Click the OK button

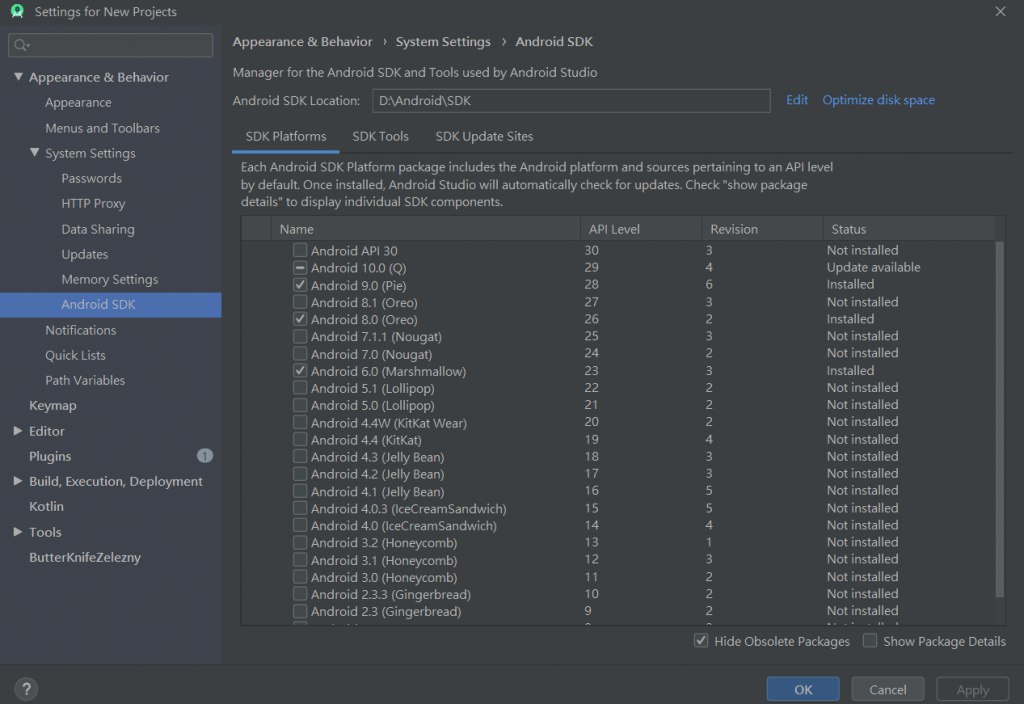(x=803, y=690)
